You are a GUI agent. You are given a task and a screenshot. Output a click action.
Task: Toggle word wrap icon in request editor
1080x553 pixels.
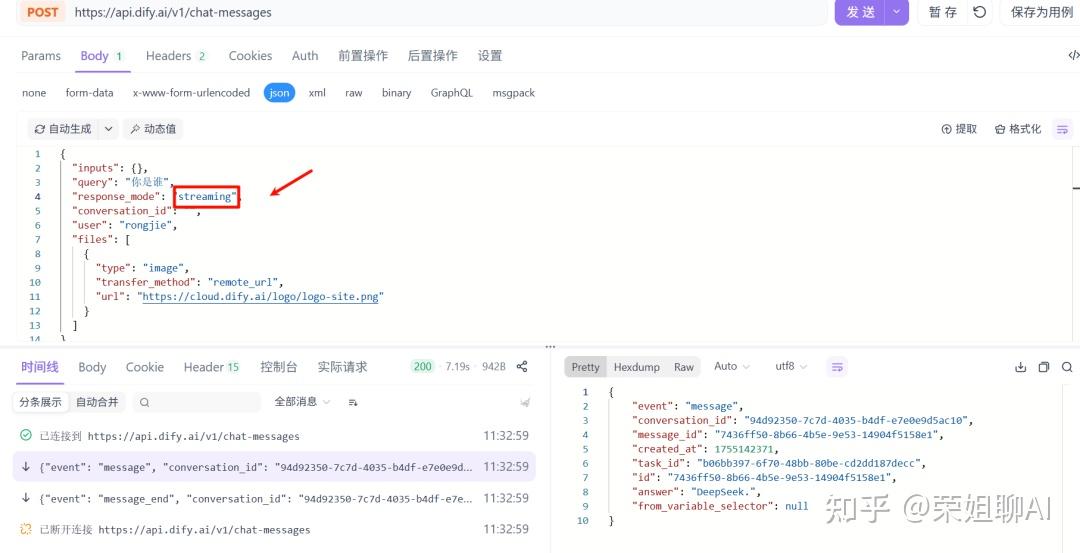tap(1063, 129)
